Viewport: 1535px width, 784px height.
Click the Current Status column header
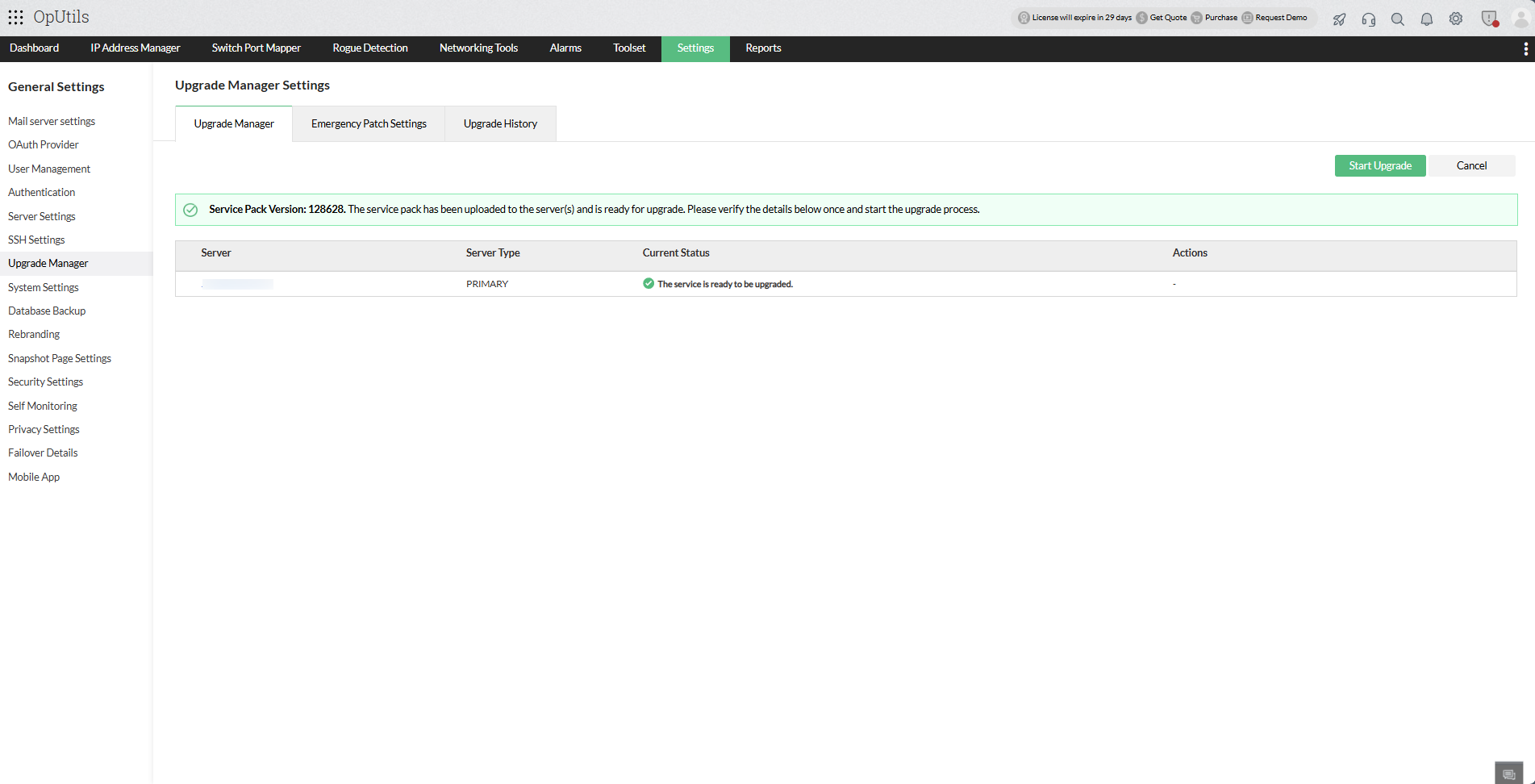tap(676, 253)
